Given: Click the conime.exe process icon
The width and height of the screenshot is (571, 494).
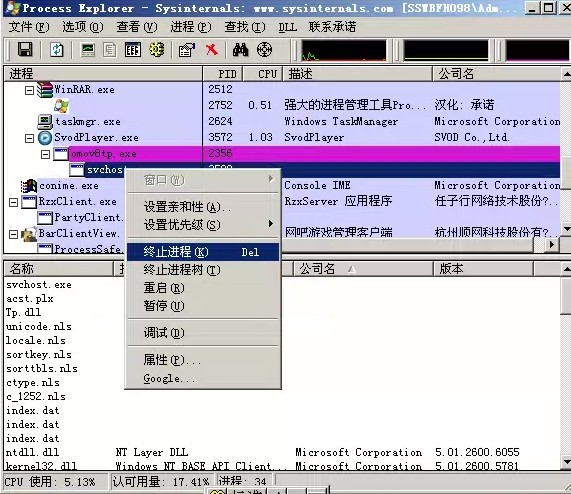Looking at the screenshot, I should point(29,186).
